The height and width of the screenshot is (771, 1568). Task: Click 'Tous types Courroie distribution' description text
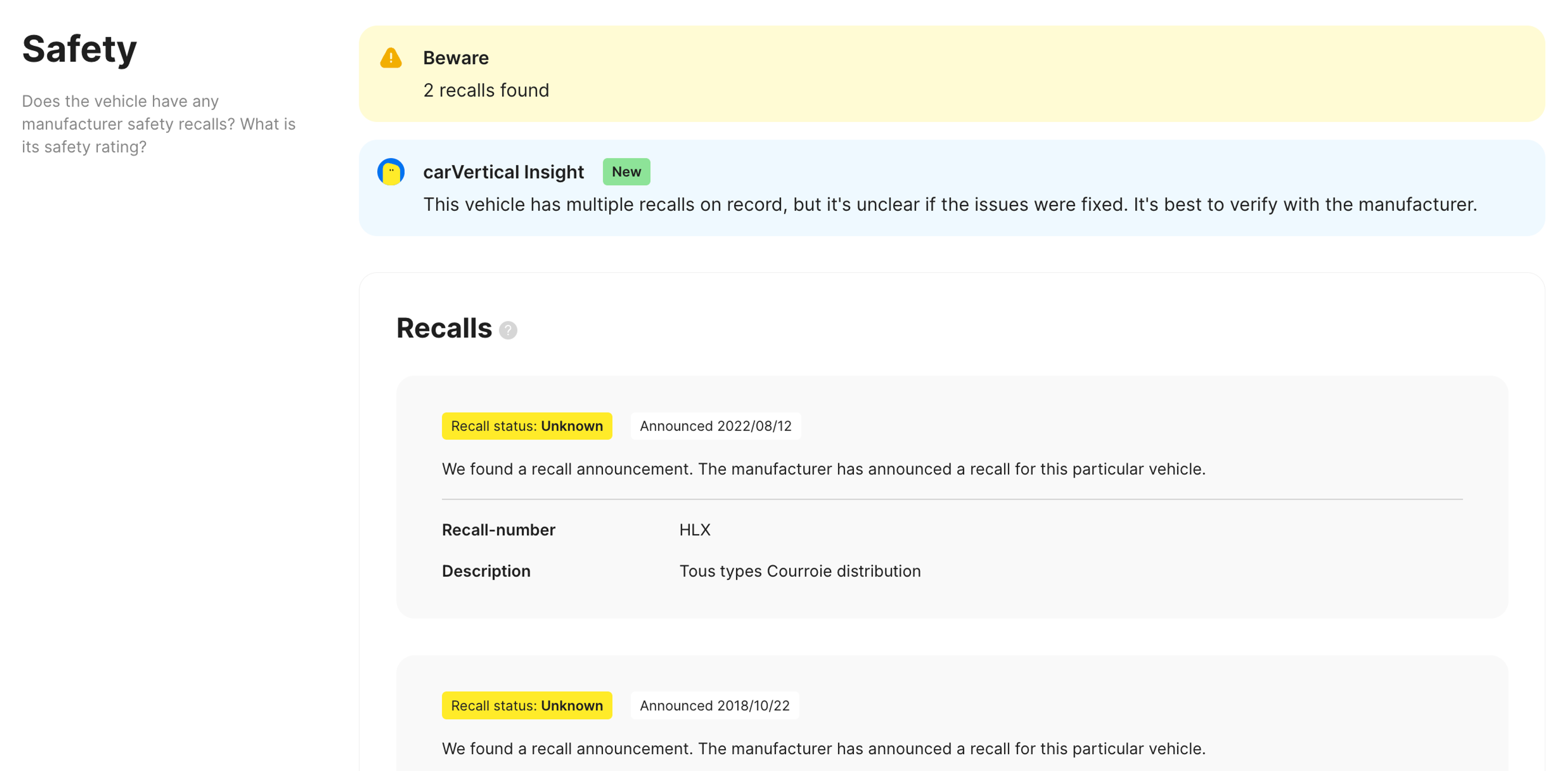tap(799, 571)
